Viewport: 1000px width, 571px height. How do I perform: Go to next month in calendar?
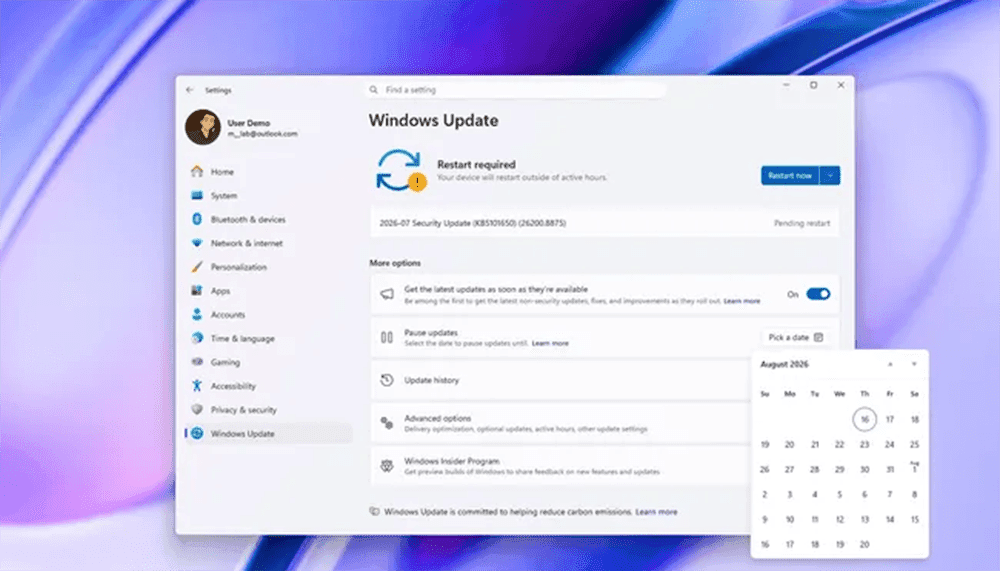click(x=914, y=364)
